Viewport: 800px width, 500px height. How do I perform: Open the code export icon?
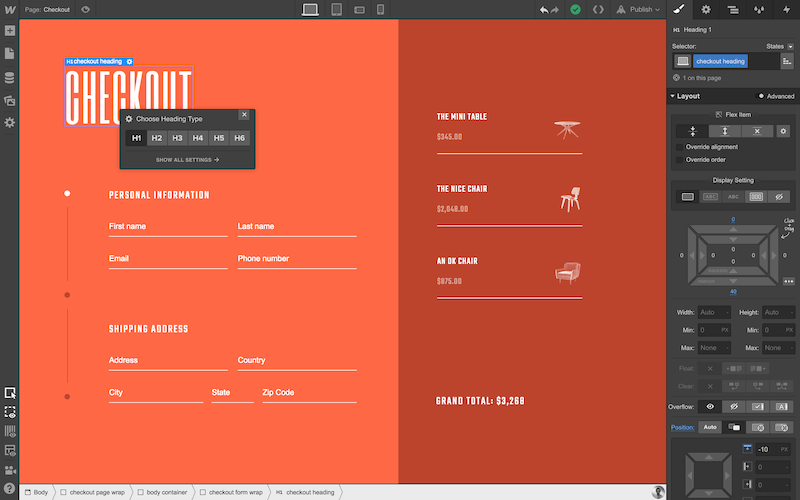tap(598, 10)
